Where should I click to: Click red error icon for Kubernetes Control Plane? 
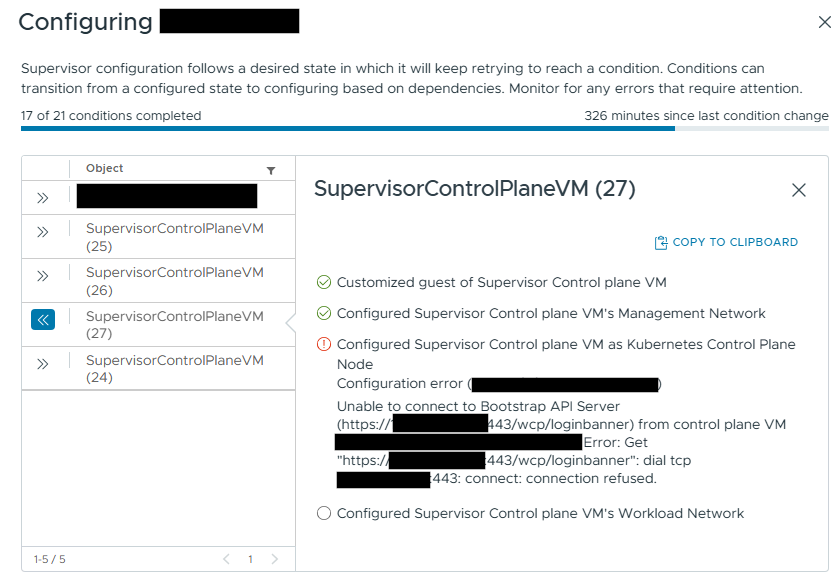(324, 344)
